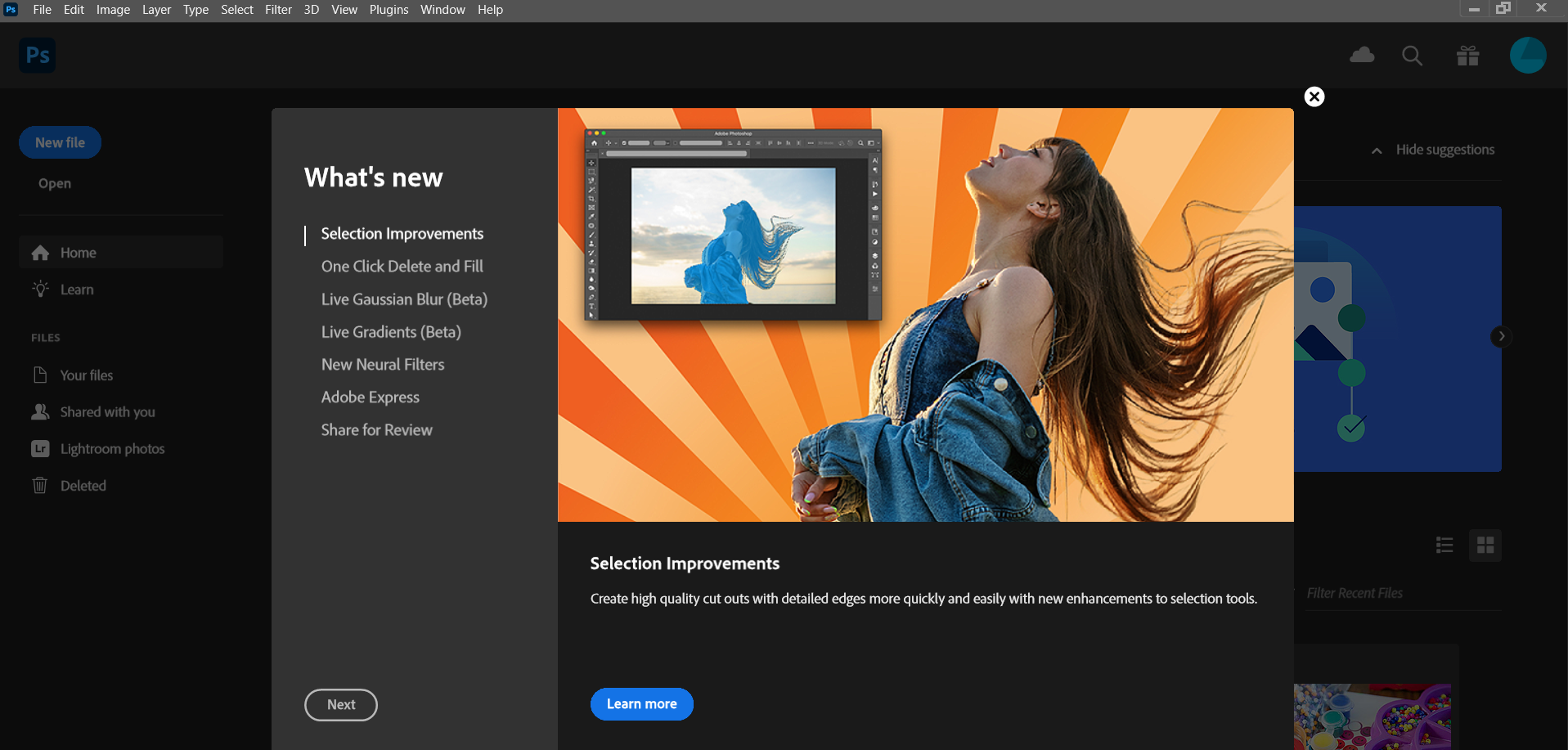Image resolution: width=1568 pixels, height=750 pixels.
Task: Click the Hide suggestions label
Action: (1445, 150)
